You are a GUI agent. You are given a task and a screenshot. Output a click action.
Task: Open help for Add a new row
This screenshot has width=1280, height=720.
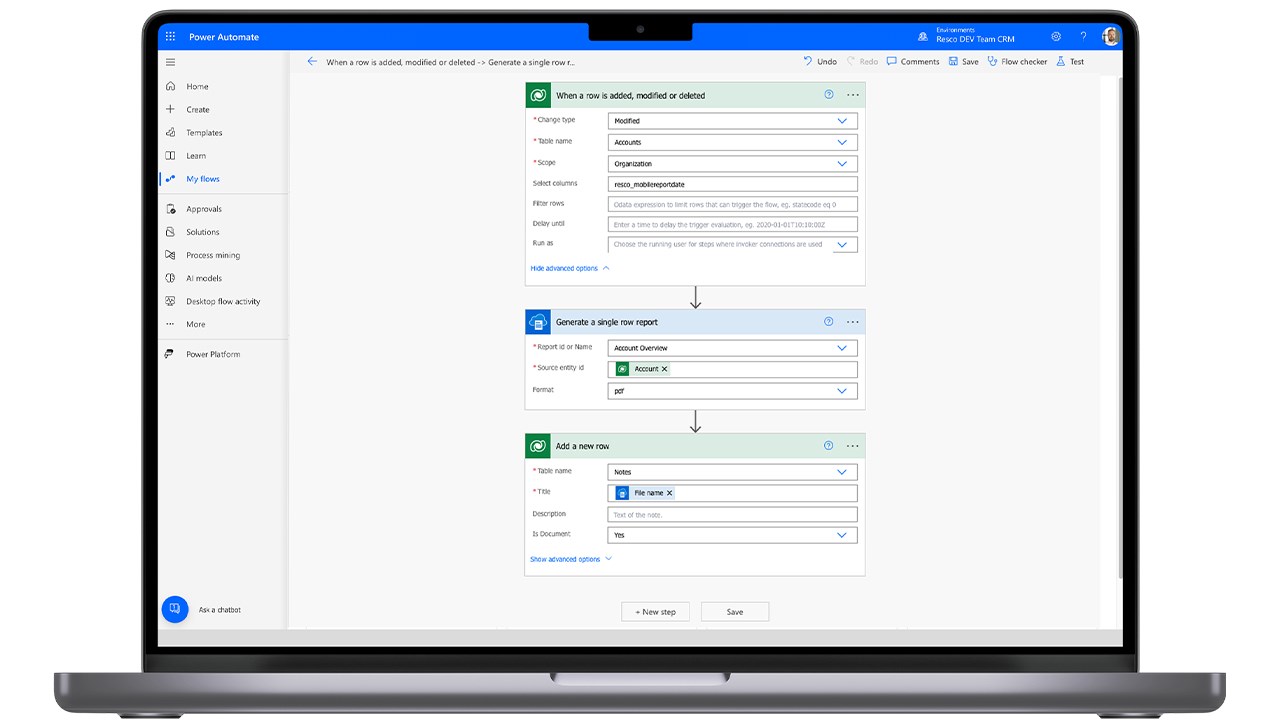pyautogui.click(x=828, y=446)
